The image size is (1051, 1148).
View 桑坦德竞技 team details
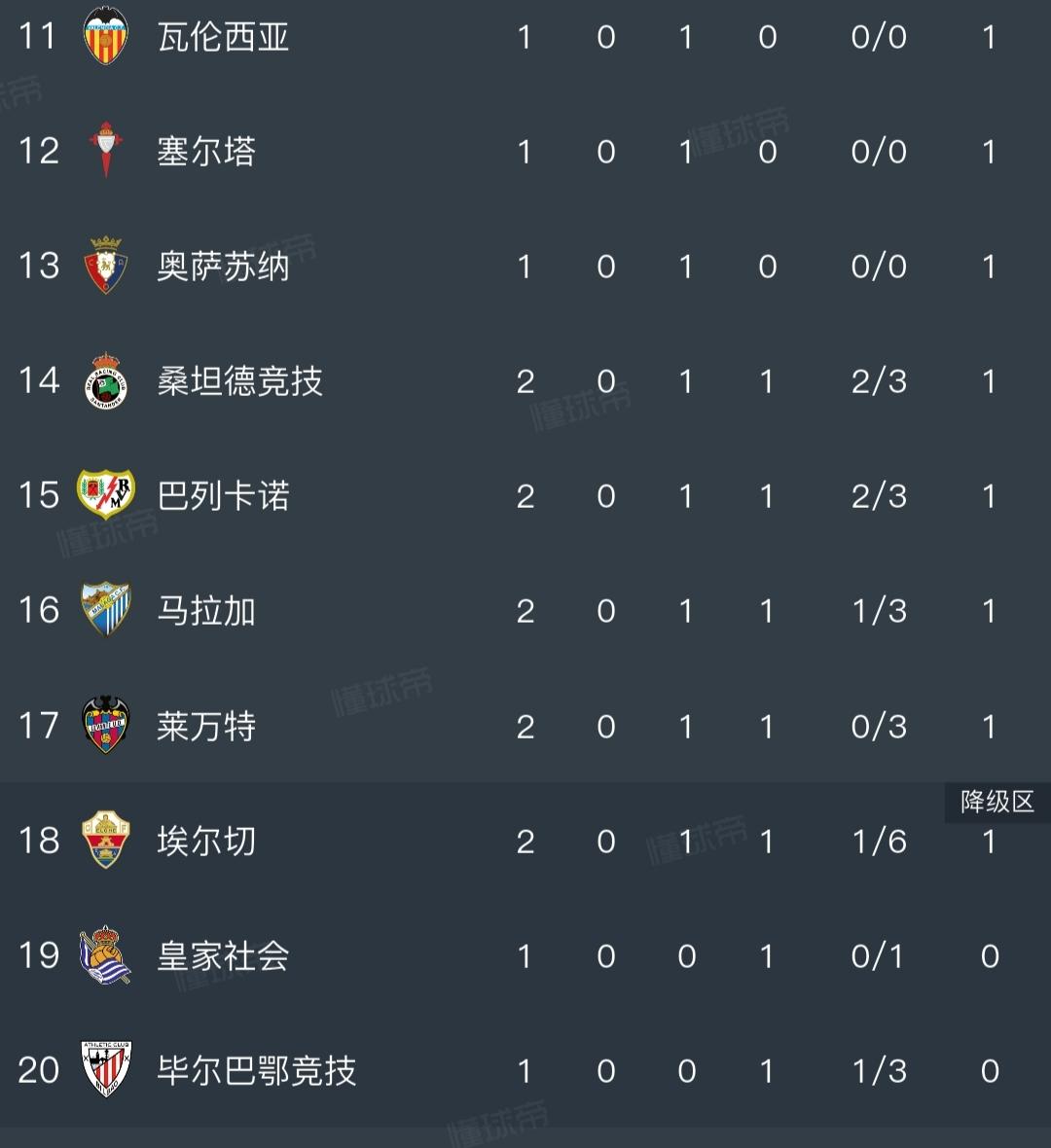240,380
